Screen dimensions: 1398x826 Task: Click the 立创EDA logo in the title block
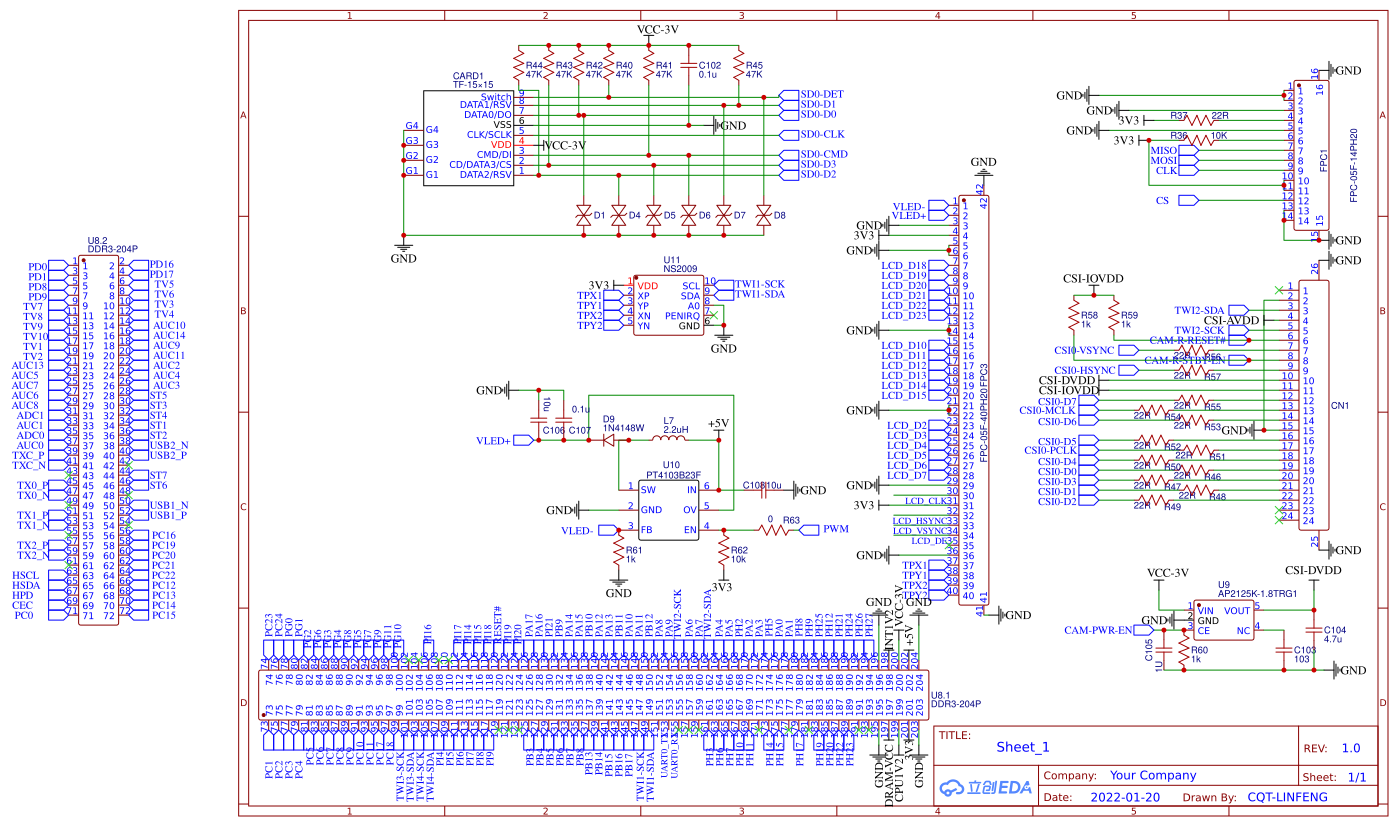984,787
